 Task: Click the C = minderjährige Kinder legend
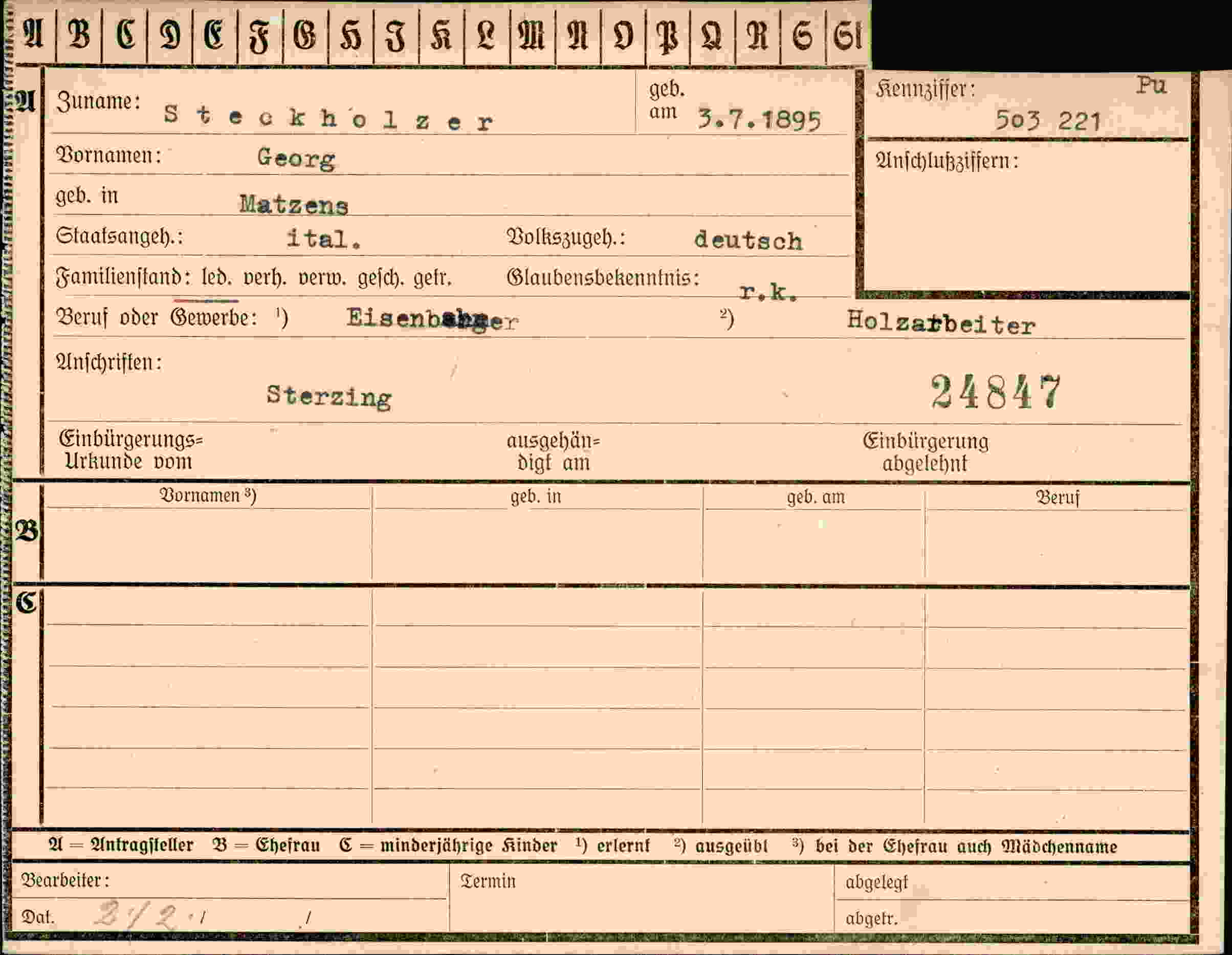[448, 845]
